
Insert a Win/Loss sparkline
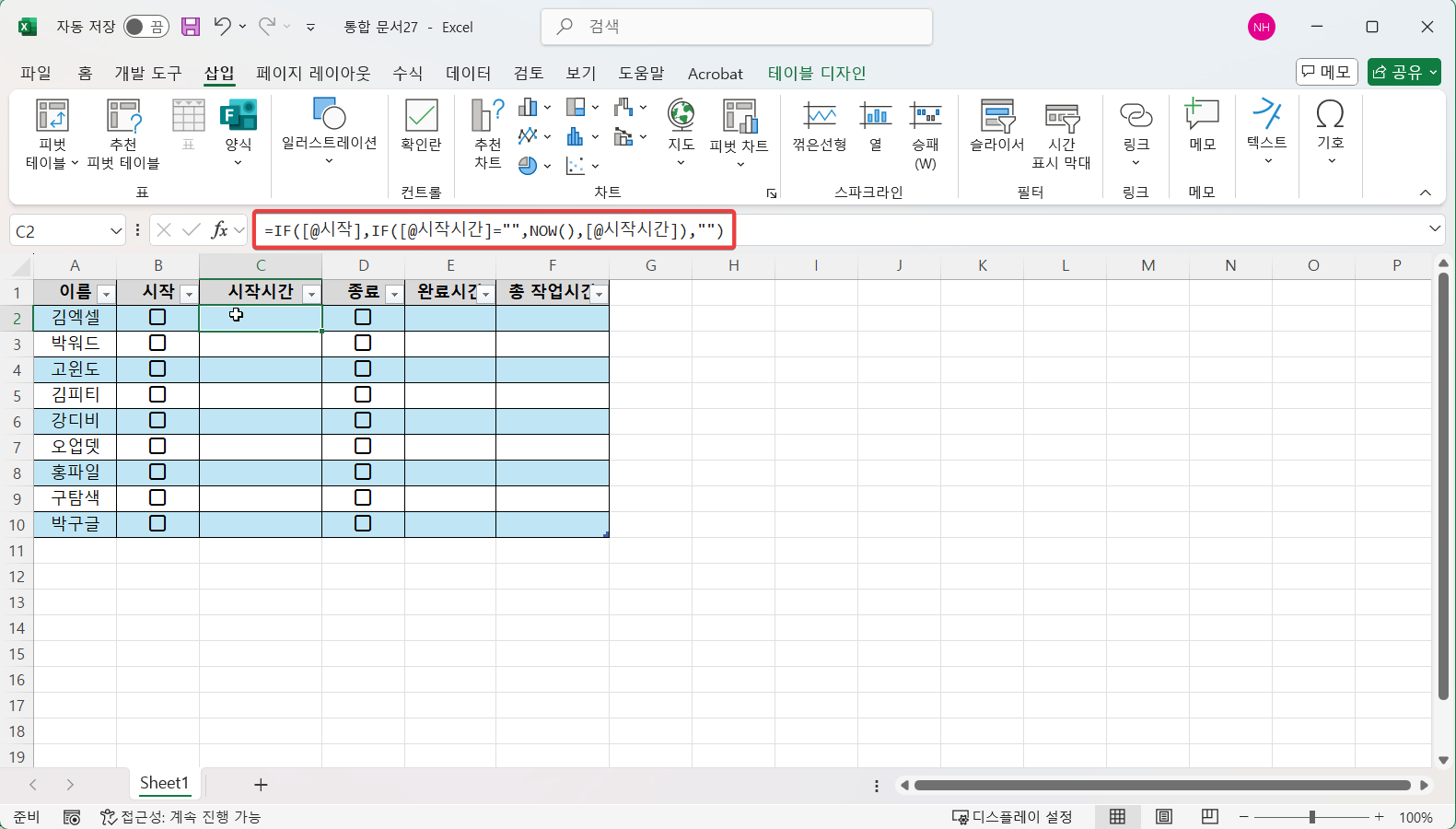pos(925,134)
